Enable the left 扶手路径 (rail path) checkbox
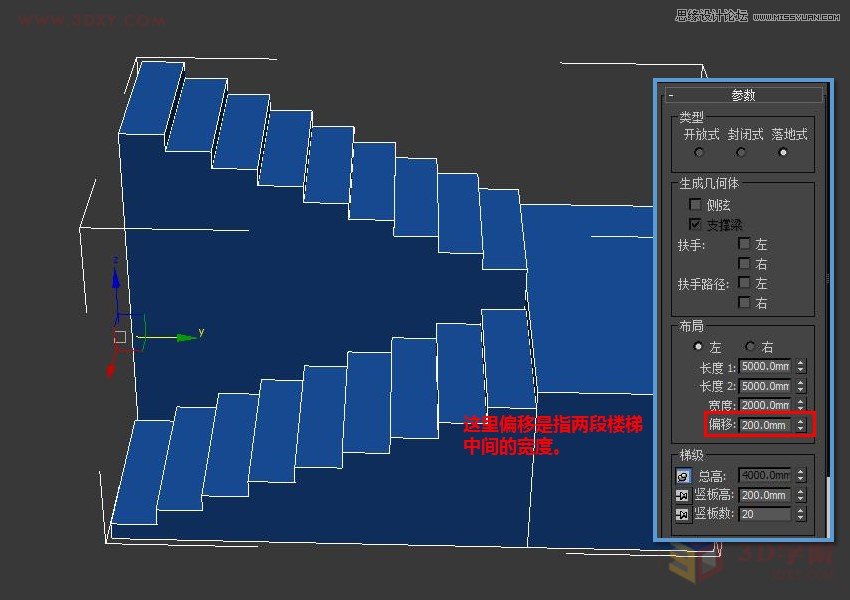The height and width of the screenshot is (600, 850). (x=744, y=284)
